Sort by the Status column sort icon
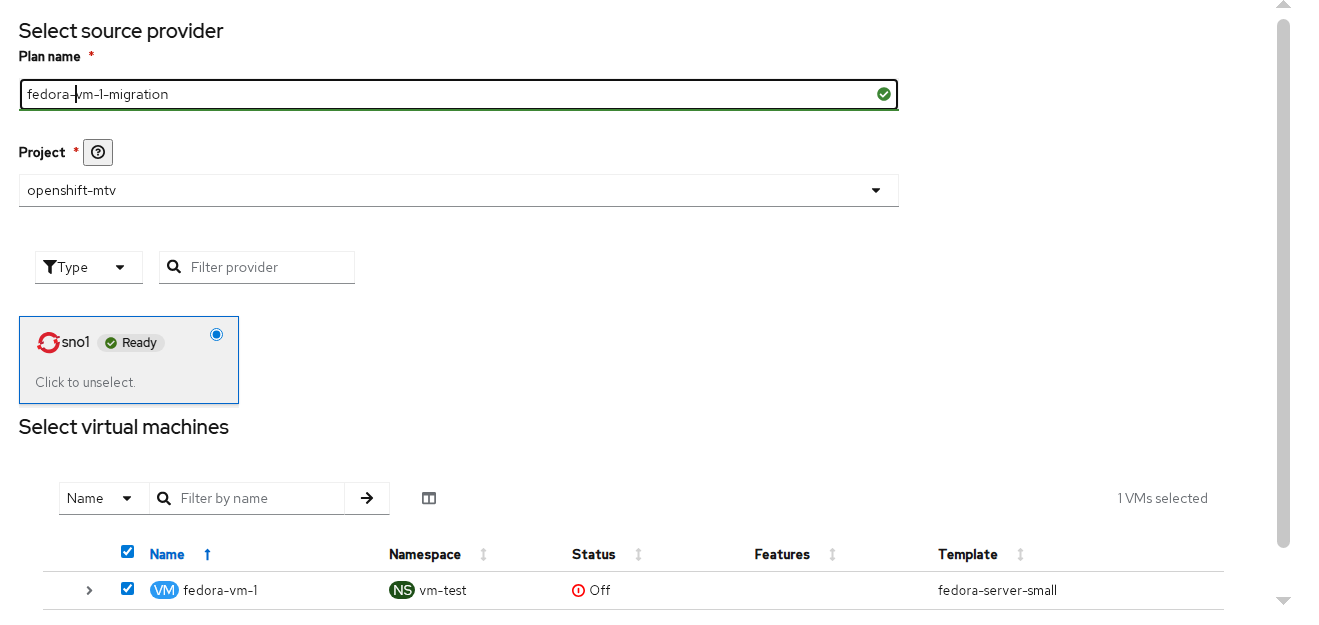The height and width of the screenshot is (625, 1319). [639, 554]
